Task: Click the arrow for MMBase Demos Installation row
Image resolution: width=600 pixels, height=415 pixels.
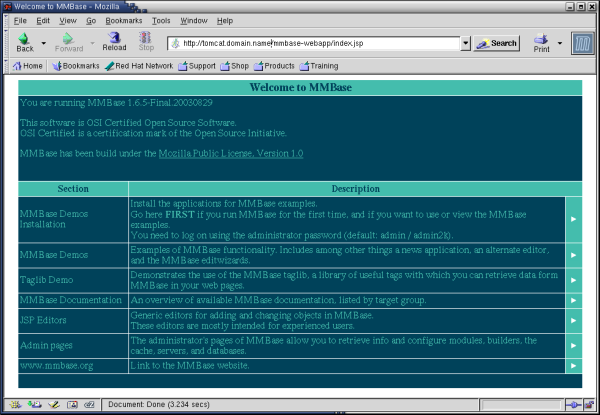Action: coord(573,218)
